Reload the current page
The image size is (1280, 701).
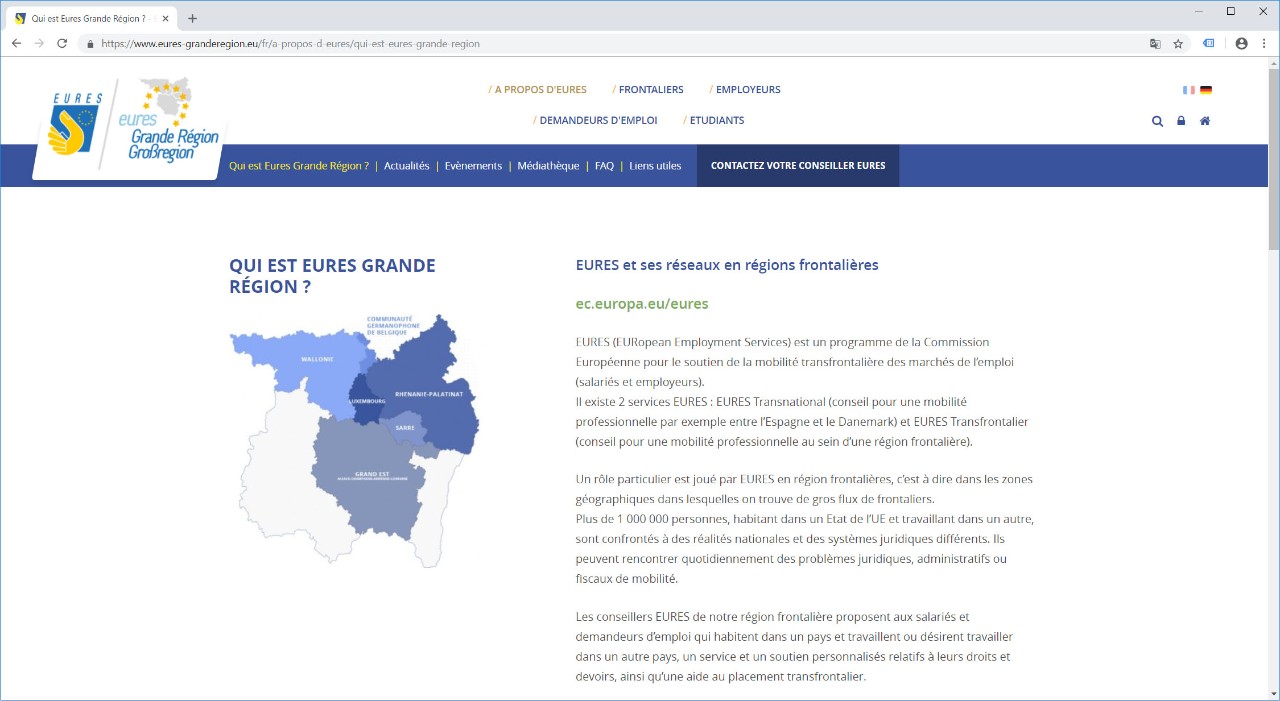[x=62, y=44]
